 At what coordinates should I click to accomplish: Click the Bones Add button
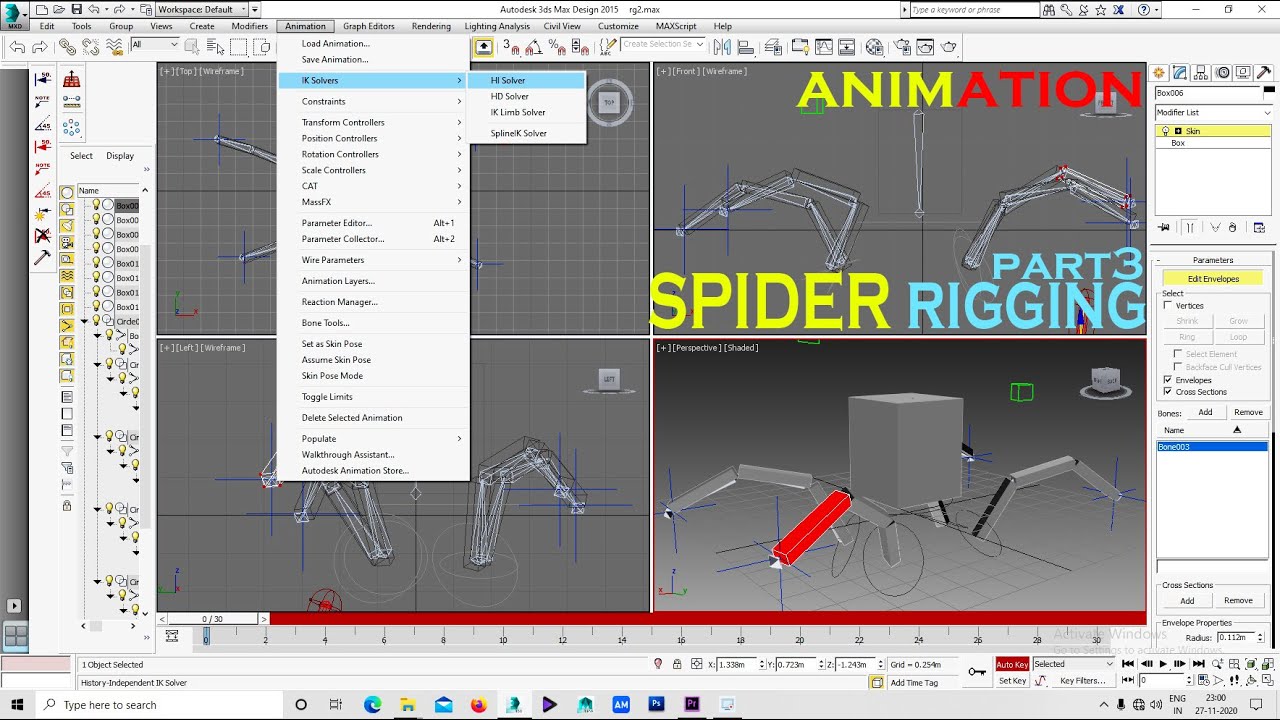[x=1205, y=412]
